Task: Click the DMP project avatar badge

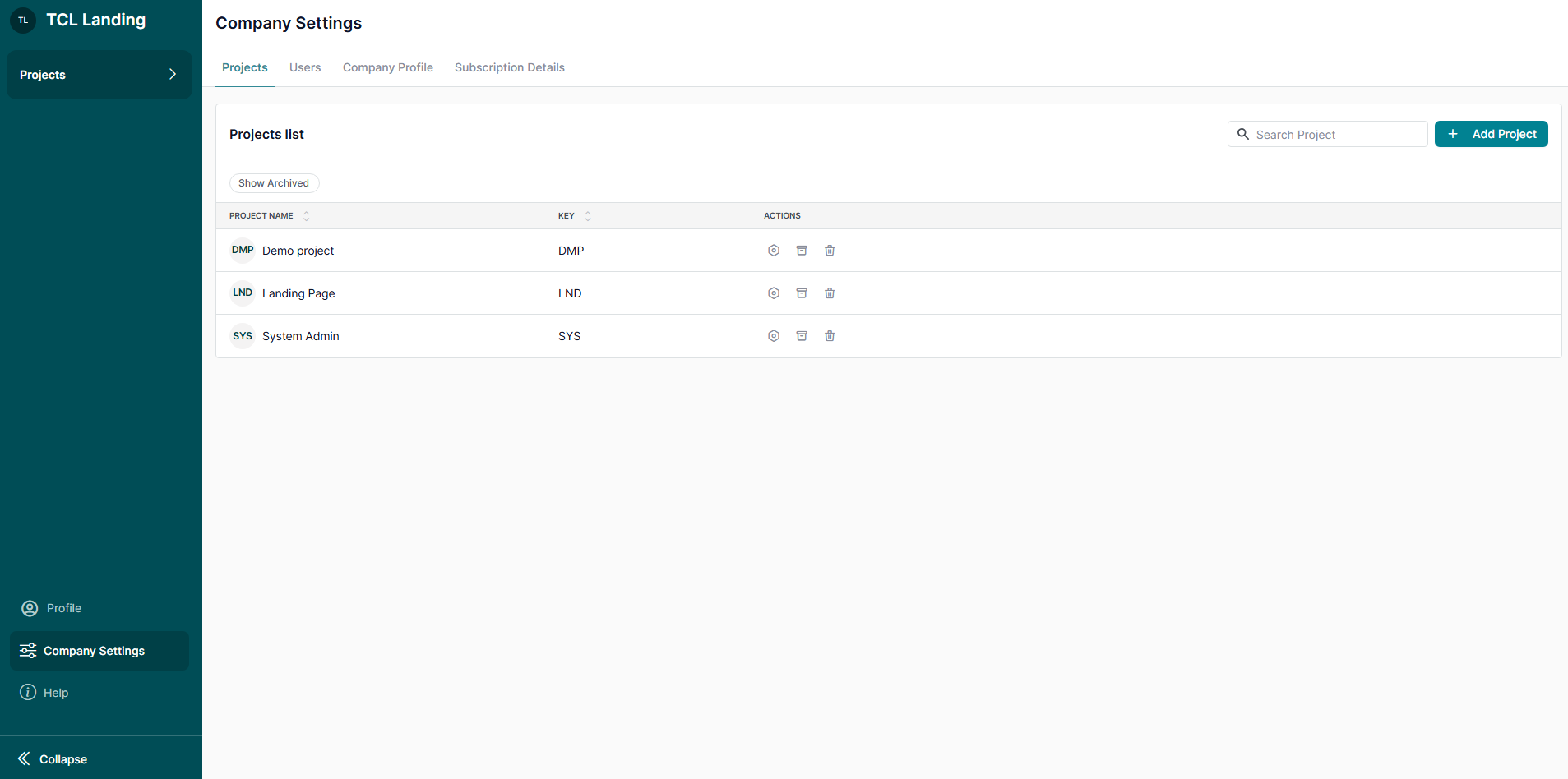Action: coord(243,250)
